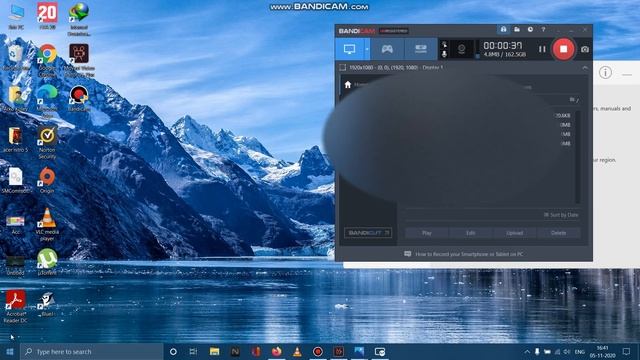Viewport: 640px width, 360px height.
Task: Open How to Record Smartphone link
Action: pyautogui.click(x=469, y=254)
